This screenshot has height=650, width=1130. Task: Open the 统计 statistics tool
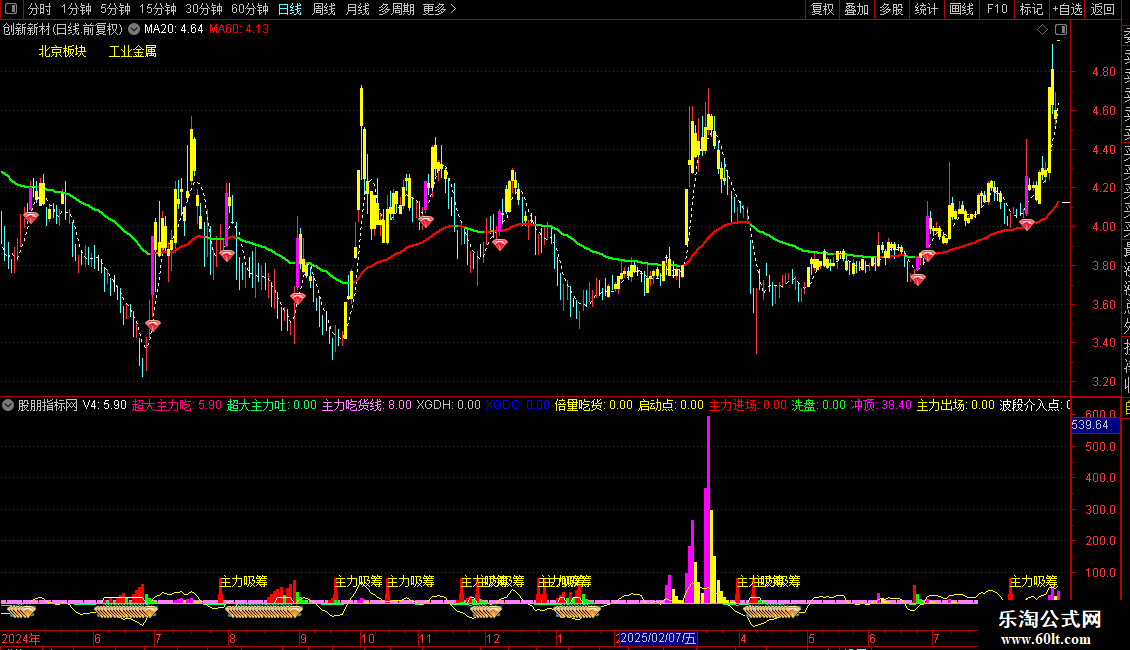point(925,9)
